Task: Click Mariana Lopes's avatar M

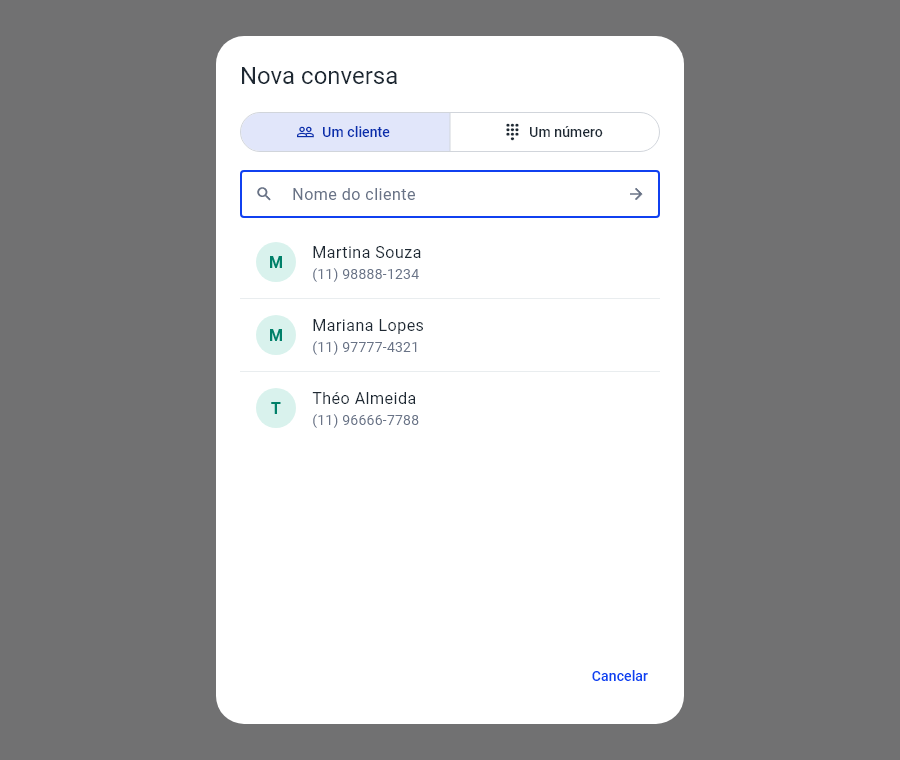Action: 276,335
